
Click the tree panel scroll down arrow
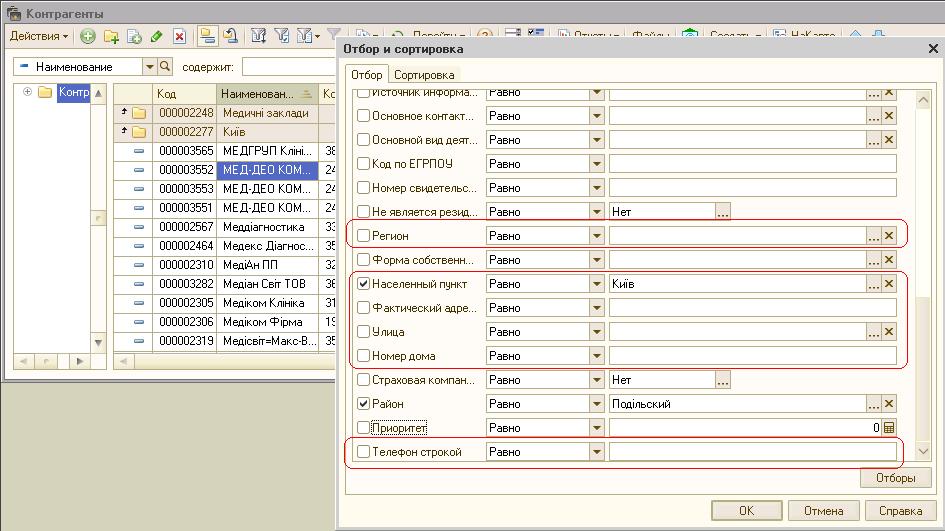click(98, 342)
